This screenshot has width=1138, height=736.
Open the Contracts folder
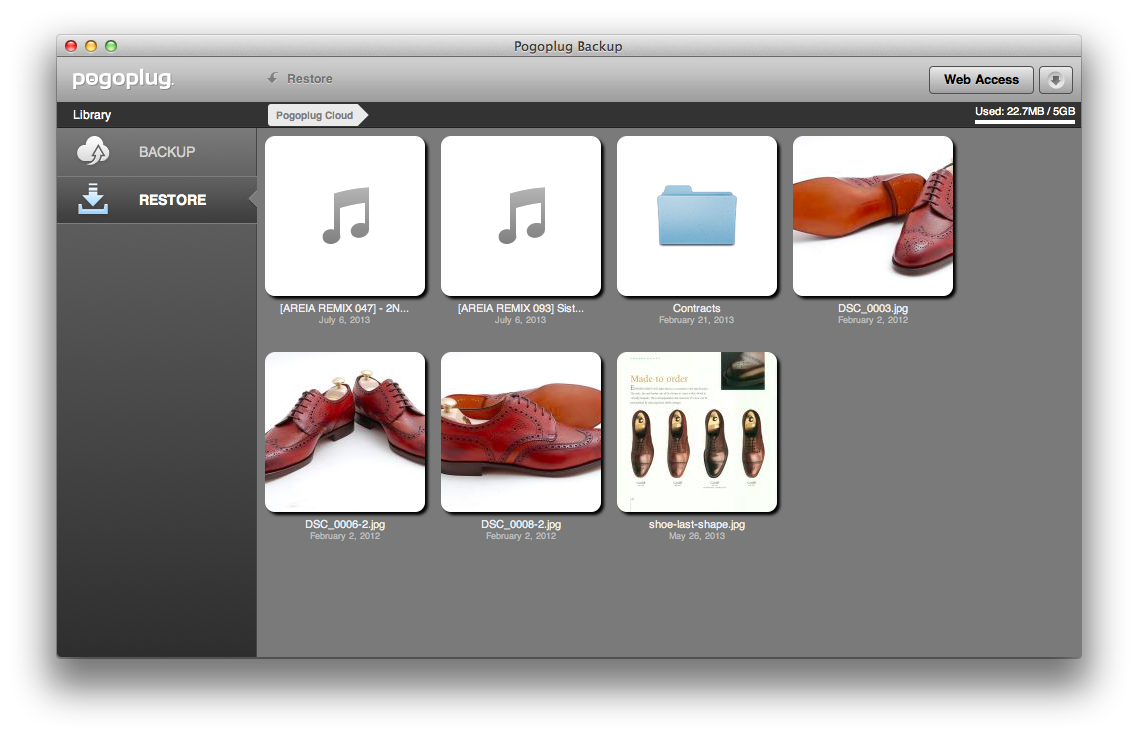pyautogui.click(x=697, y=216)
